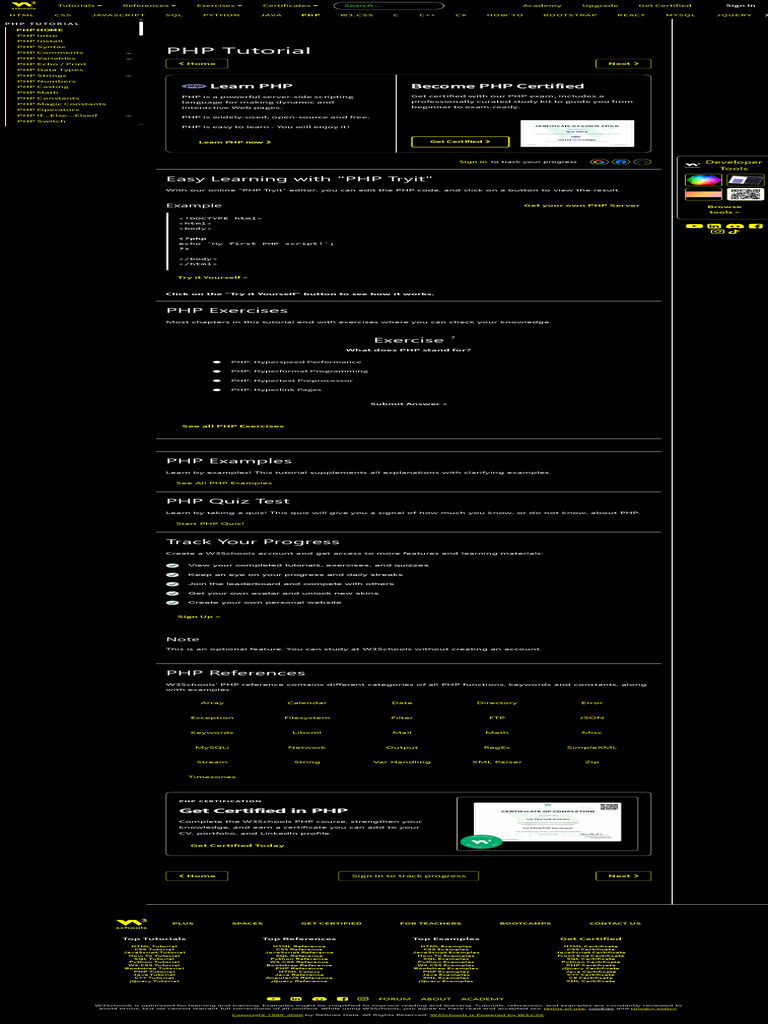Open the mockup tool thumbnail in Developer Tools
This screenshot has height=1024, width=768.
point(745,180)
